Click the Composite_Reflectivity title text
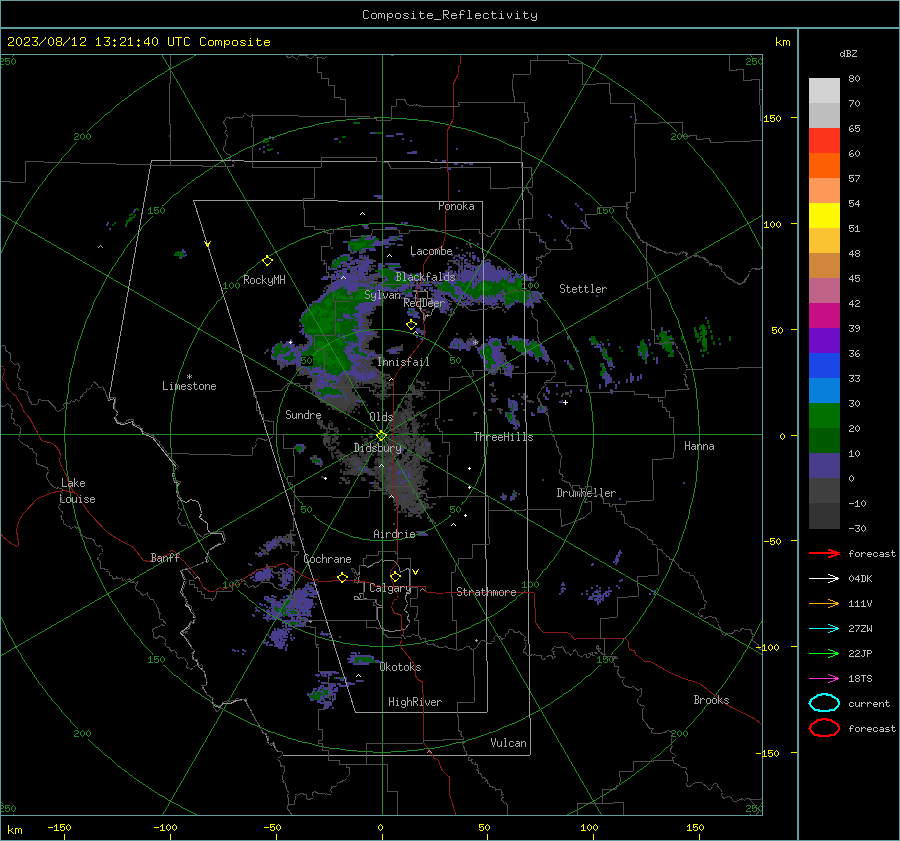 pyautogui.click(x=450, y=15)
